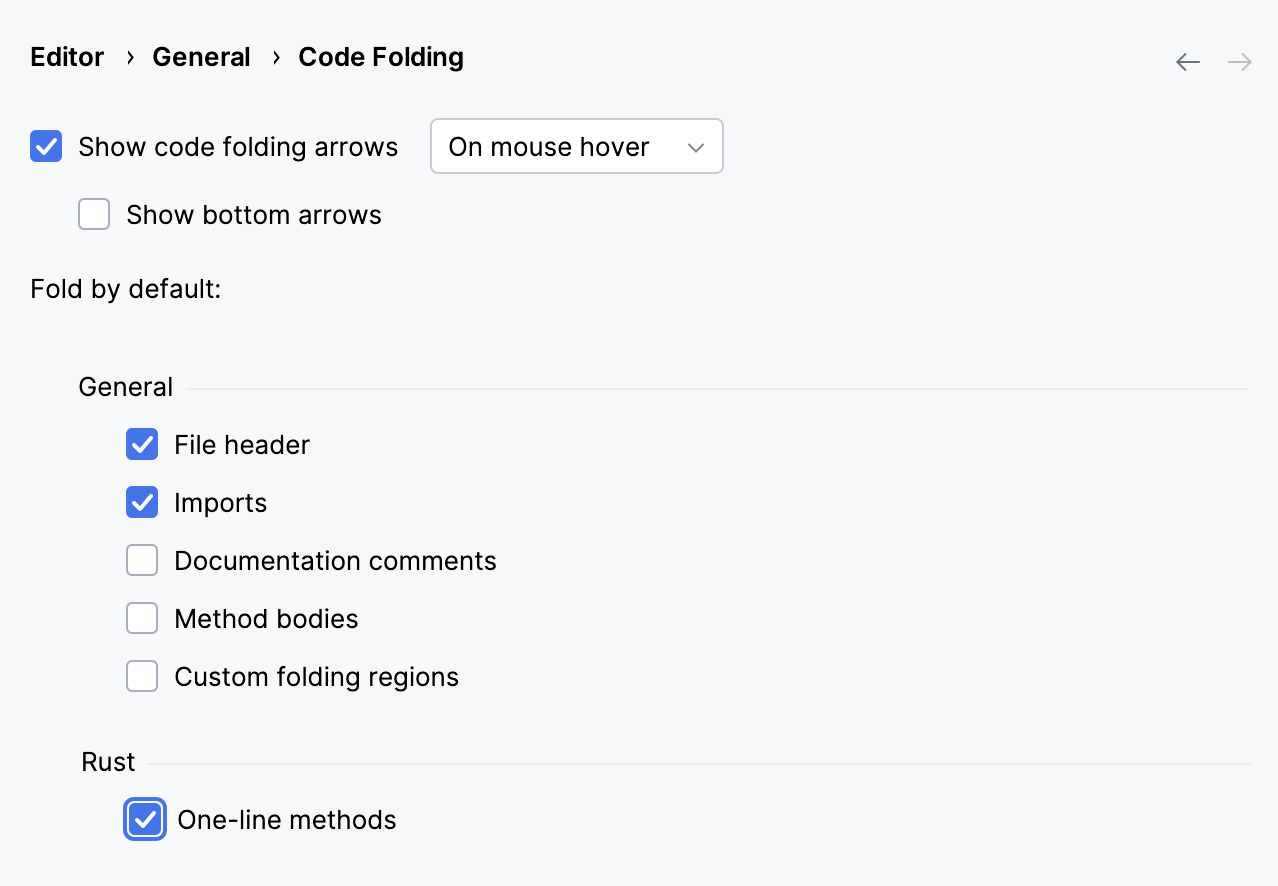The height and width of the screenshot is (886, 1278).
Task: Uncheck File header folding
Action: (x=142, y=444)
